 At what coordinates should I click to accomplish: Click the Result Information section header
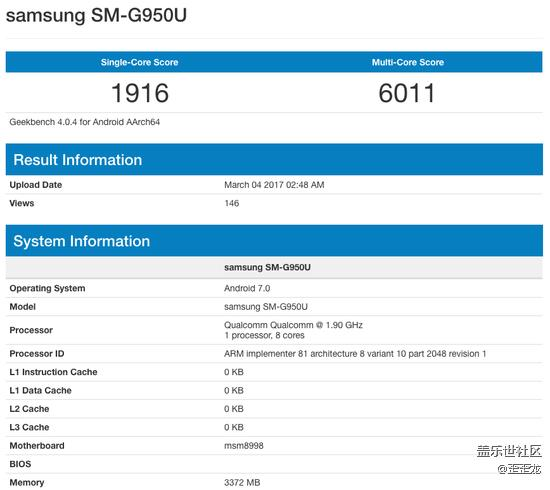[x=274, y=160]
